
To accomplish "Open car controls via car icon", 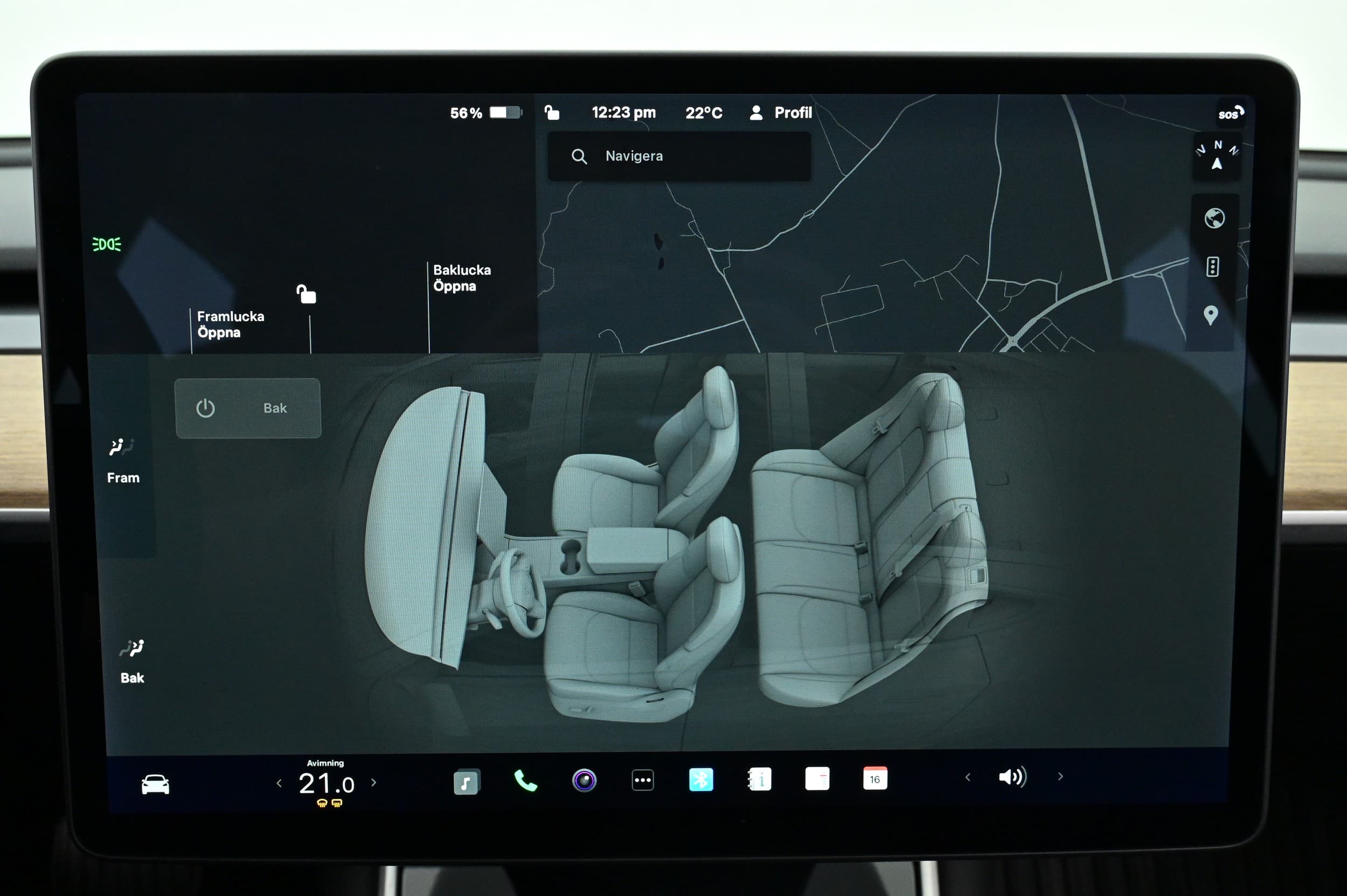I will point(155,784).
